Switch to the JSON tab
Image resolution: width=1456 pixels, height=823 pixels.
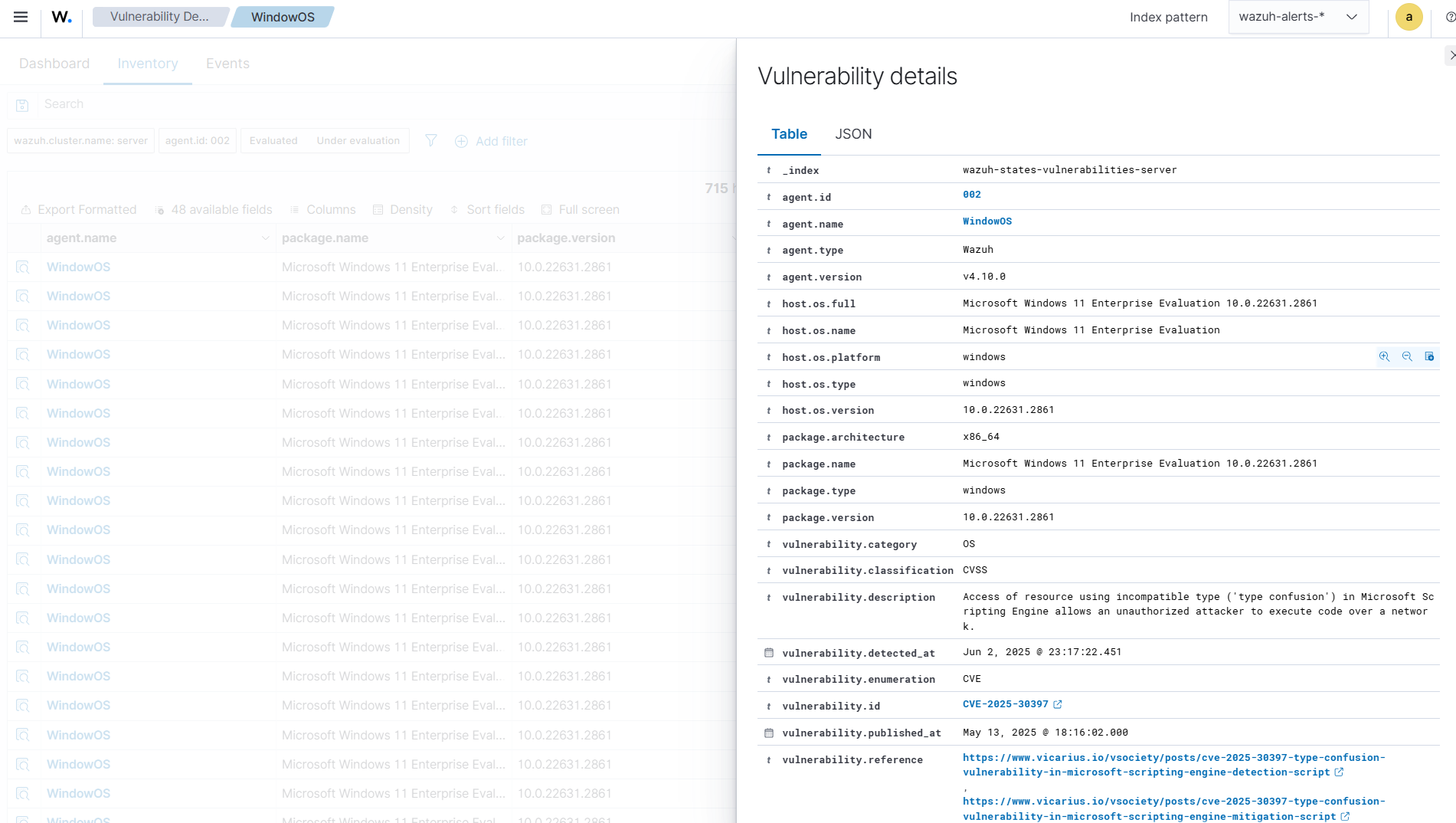click(852, 133)
